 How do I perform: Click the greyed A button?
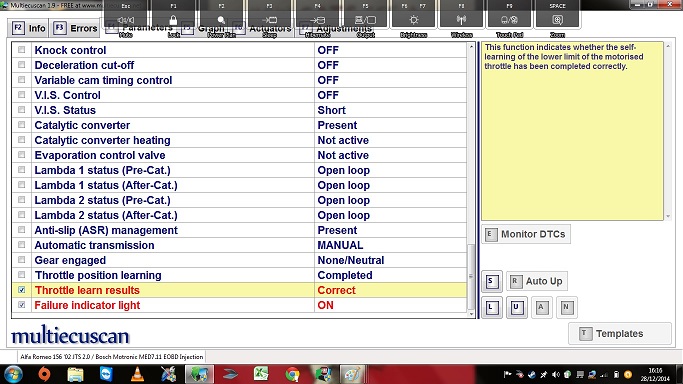coord(541,307)
